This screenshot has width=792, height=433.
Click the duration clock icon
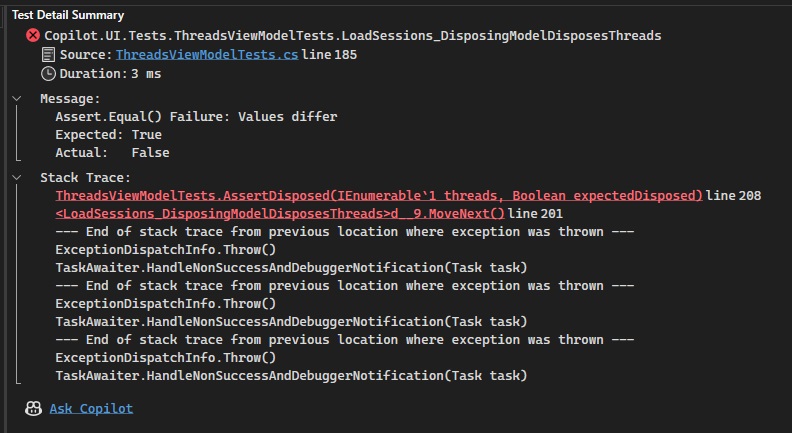(x=48, y=74)
